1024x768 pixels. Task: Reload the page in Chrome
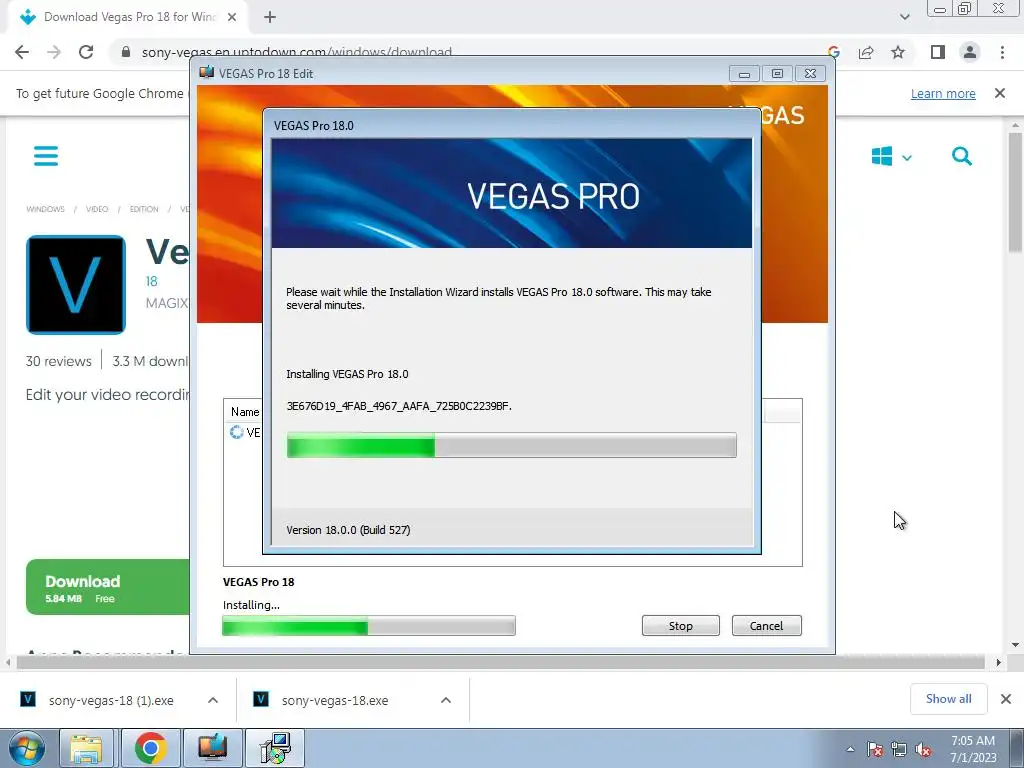[86, 52]
